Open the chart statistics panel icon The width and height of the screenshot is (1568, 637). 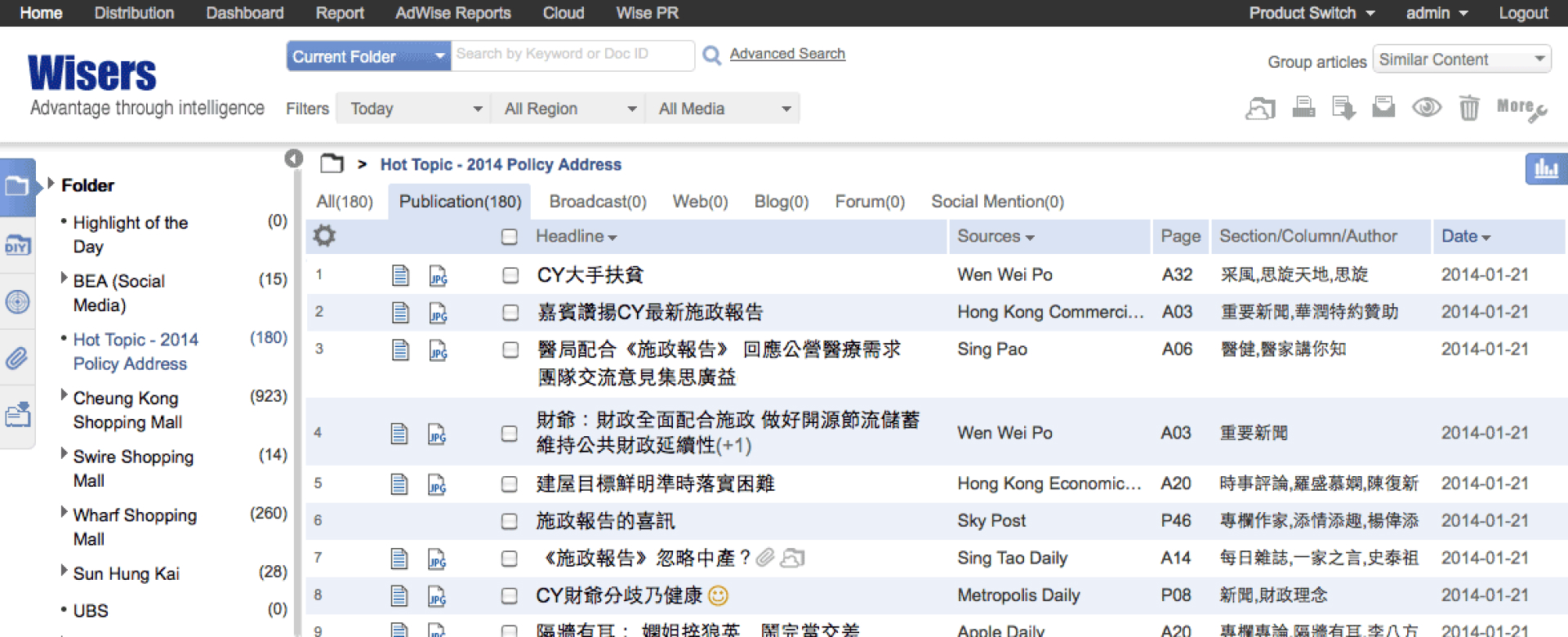click(x=1545, y=169)
